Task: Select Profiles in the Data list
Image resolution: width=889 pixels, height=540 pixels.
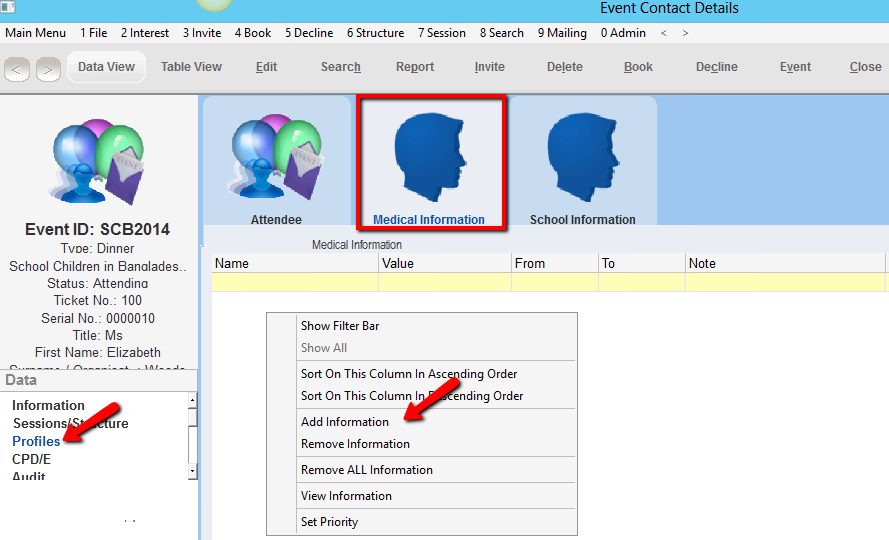Action: tap(36, 441)
